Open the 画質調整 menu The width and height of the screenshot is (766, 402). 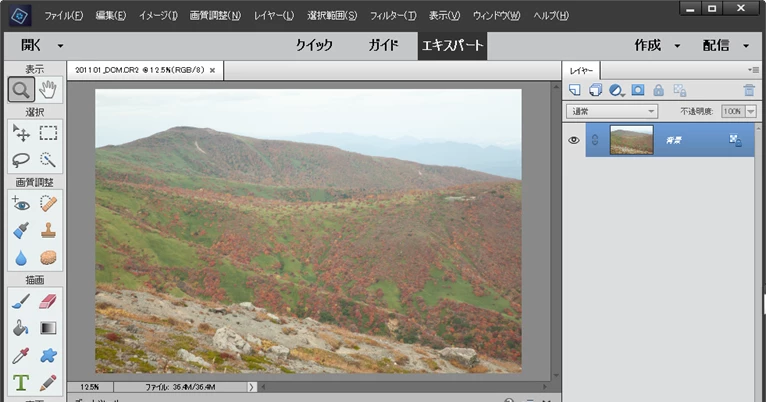pos(215,16)
